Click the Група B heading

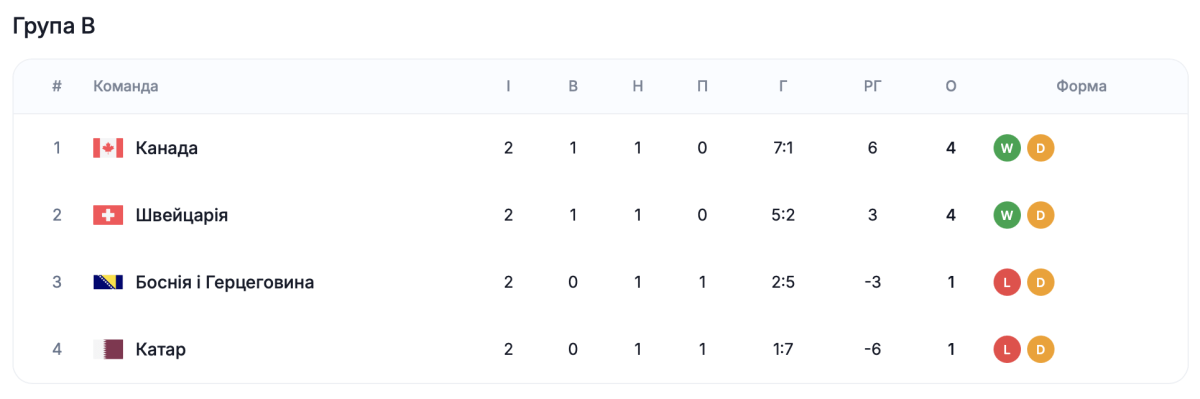coord(54,27)
